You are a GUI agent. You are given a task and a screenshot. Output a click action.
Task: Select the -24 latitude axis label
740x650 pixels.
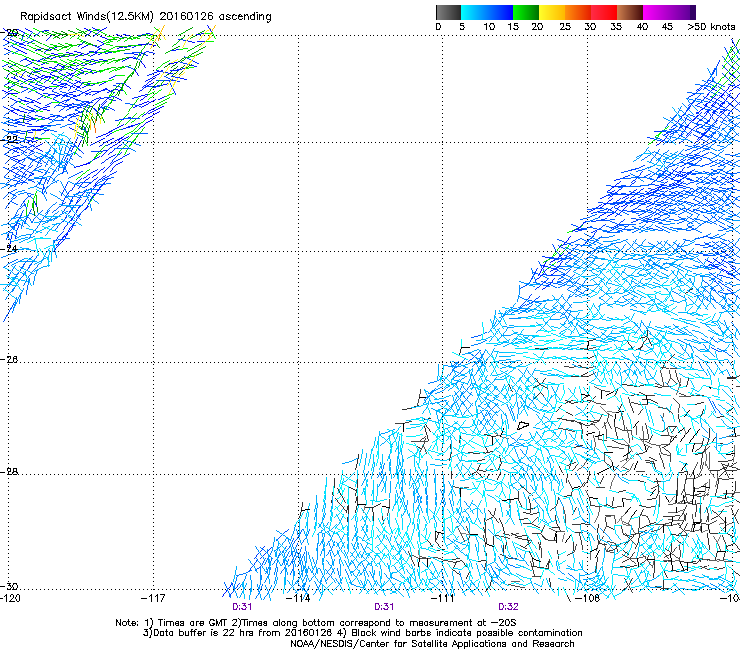[9, 248]
